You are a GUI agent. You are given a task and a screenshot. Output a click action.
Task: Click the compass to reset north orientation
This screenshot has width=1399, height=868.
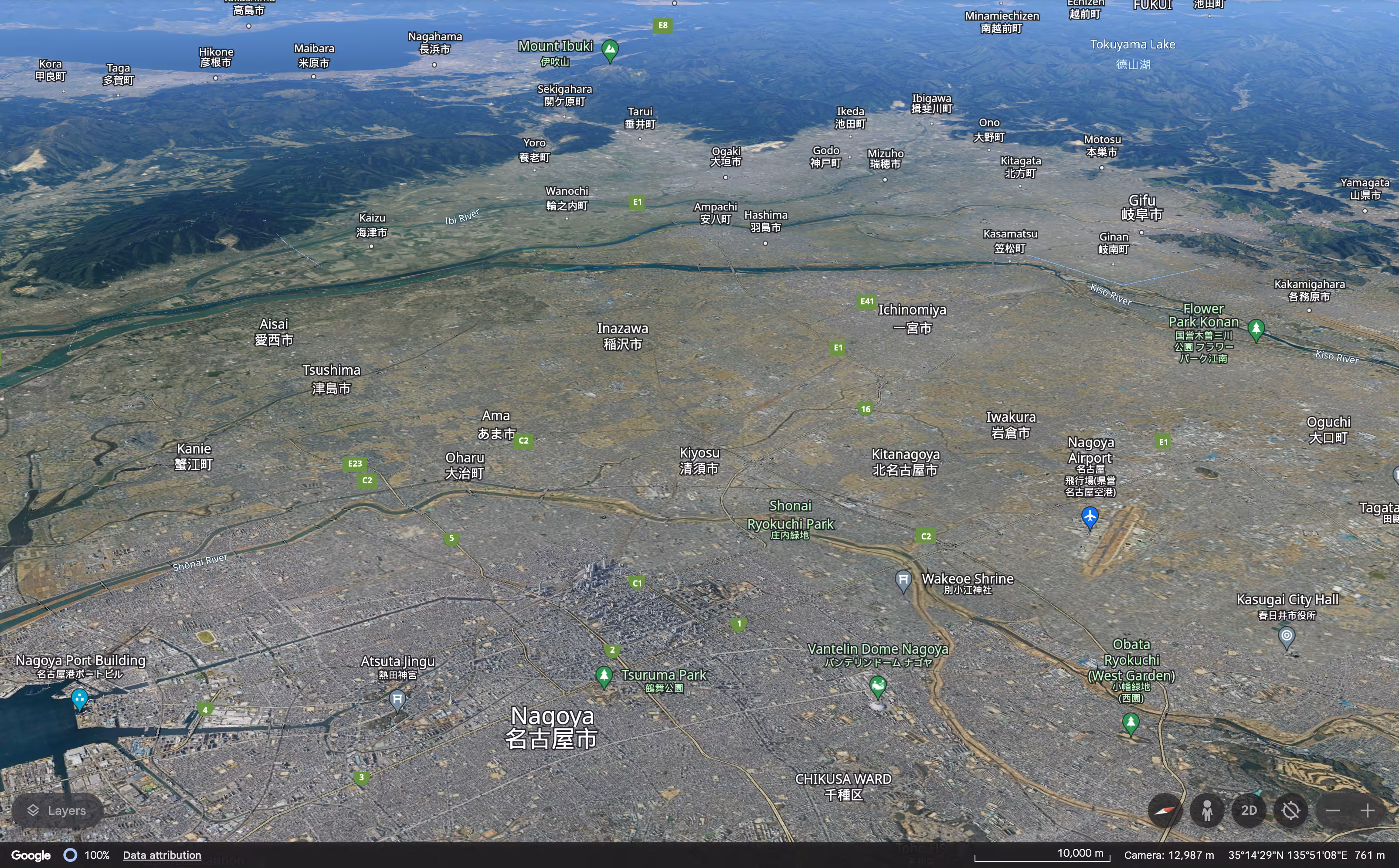click(1165, 810)
